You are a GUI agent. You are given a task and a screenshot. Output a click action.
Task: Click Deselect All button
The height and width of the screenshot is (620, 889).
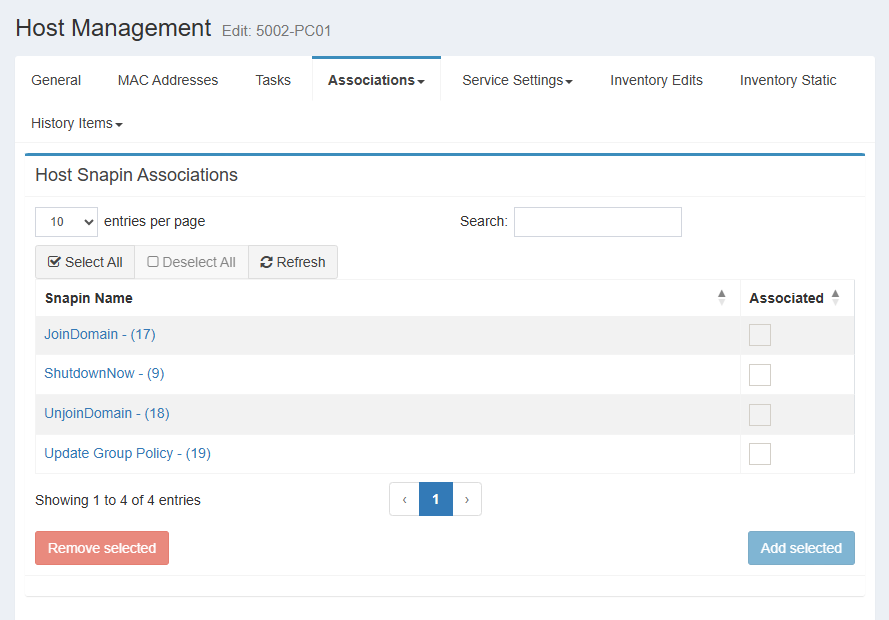191,262
